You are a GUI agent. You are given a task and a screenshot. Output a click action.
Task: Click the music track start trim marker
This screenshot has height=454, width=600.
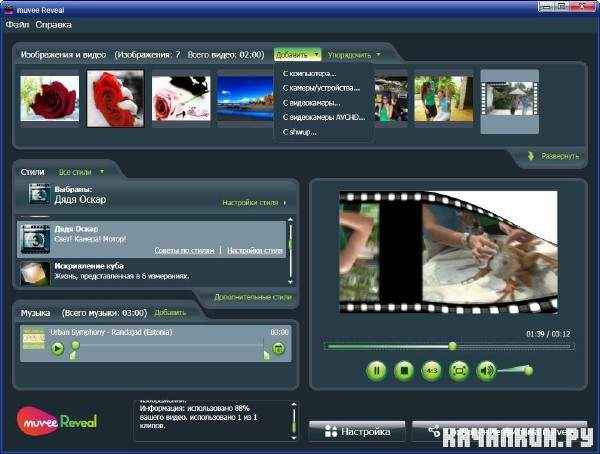(73, 356)
